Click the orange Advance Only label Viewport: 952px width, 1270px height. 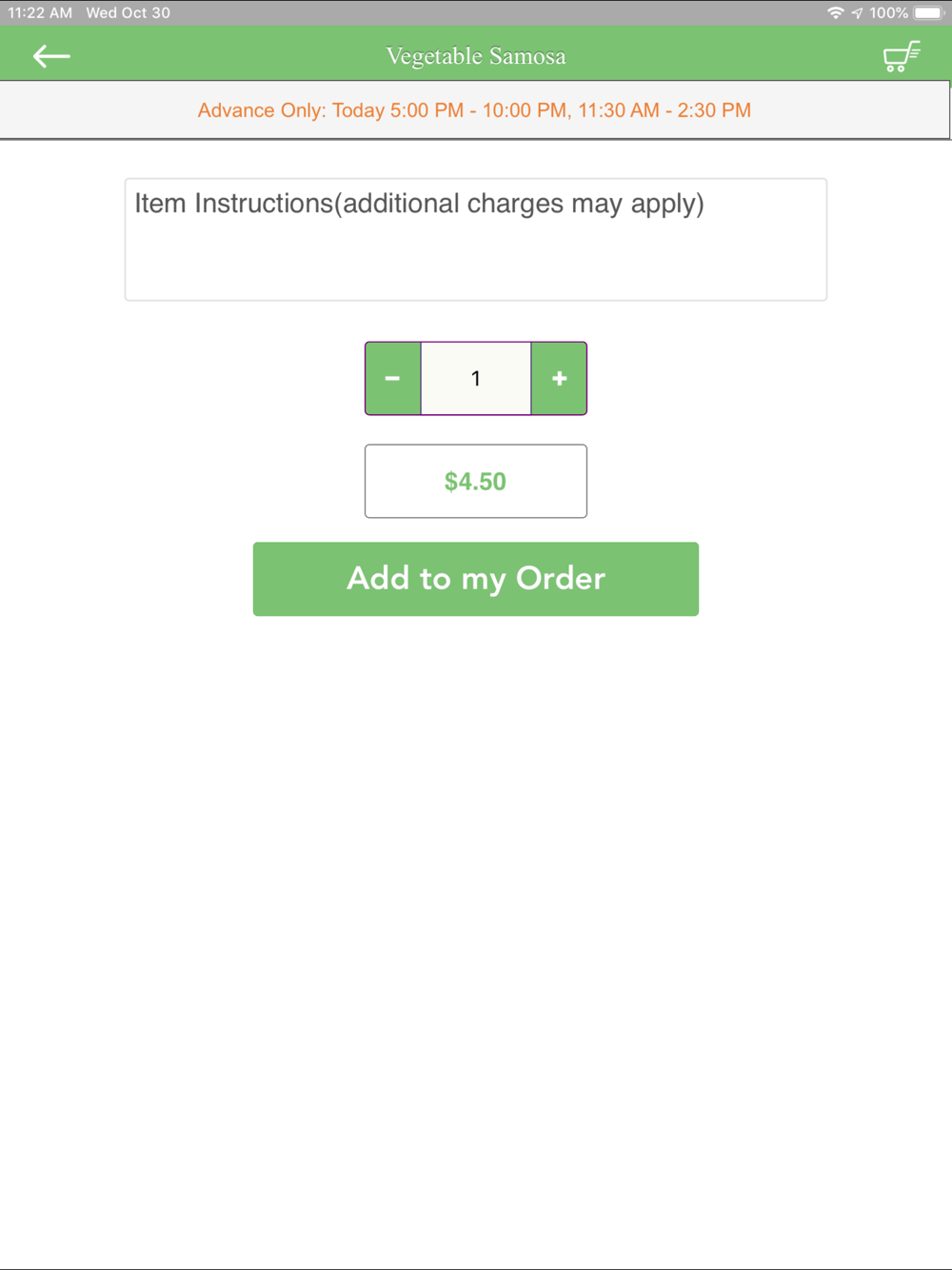click(261, 110)
